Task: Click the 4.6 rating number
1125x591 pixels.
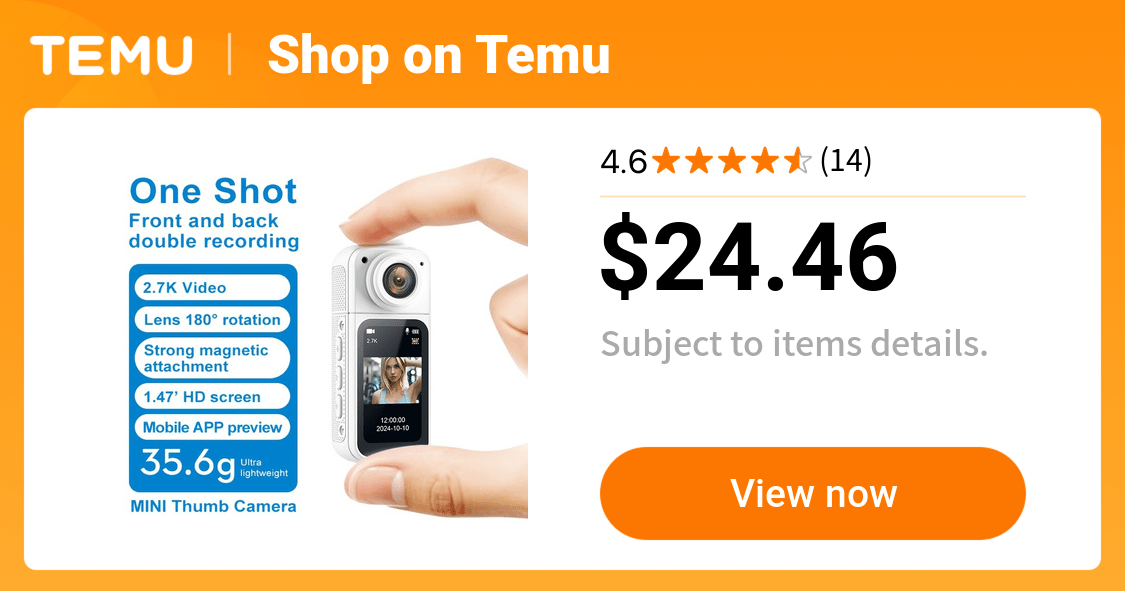Action: click(x=623, y=161)
